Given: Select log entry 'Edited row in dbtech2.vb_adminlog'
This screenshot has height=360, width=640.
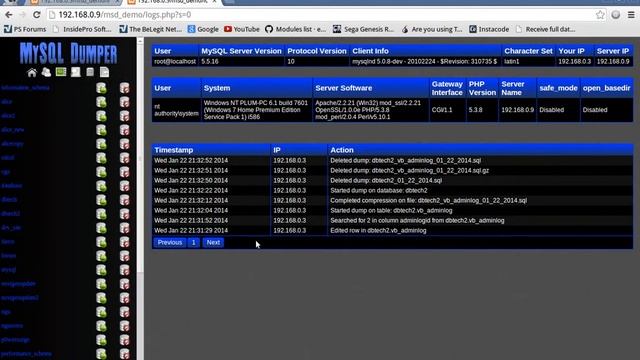Looking at the screenshot, I should [378, 231].
